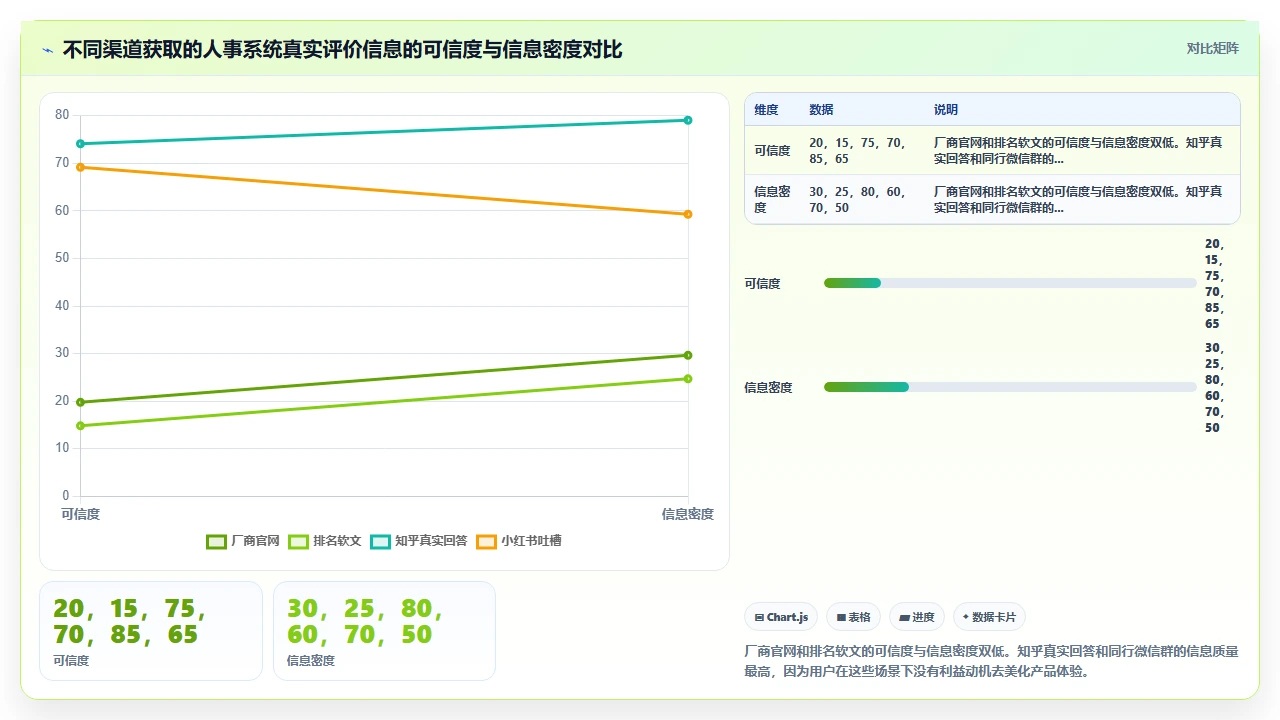Click the 信息密度 progress bar label
The height and width of the screenshot is (720, 1280).
point(768,388)
